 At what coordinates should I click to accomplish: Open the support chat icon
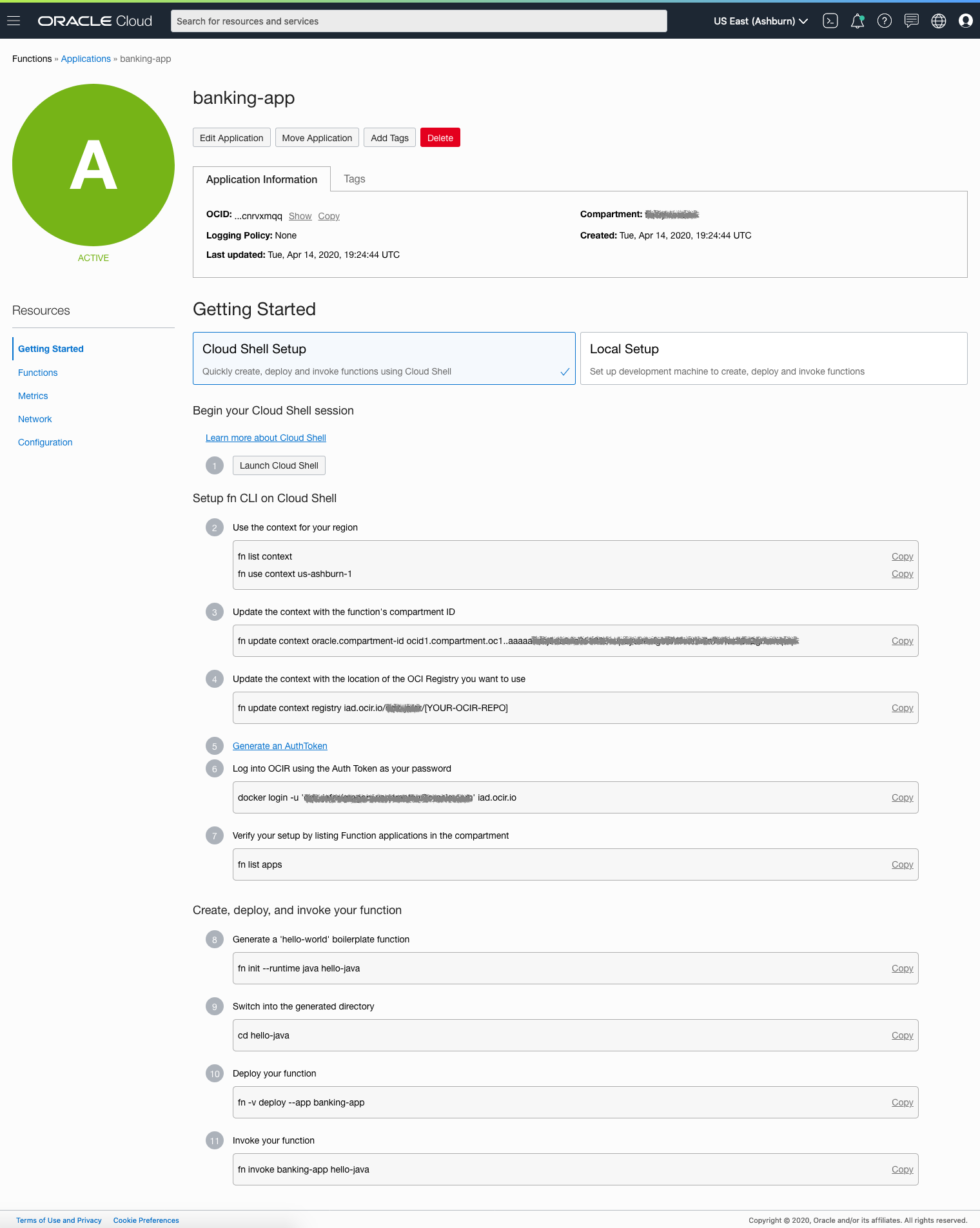click(912, 21)
